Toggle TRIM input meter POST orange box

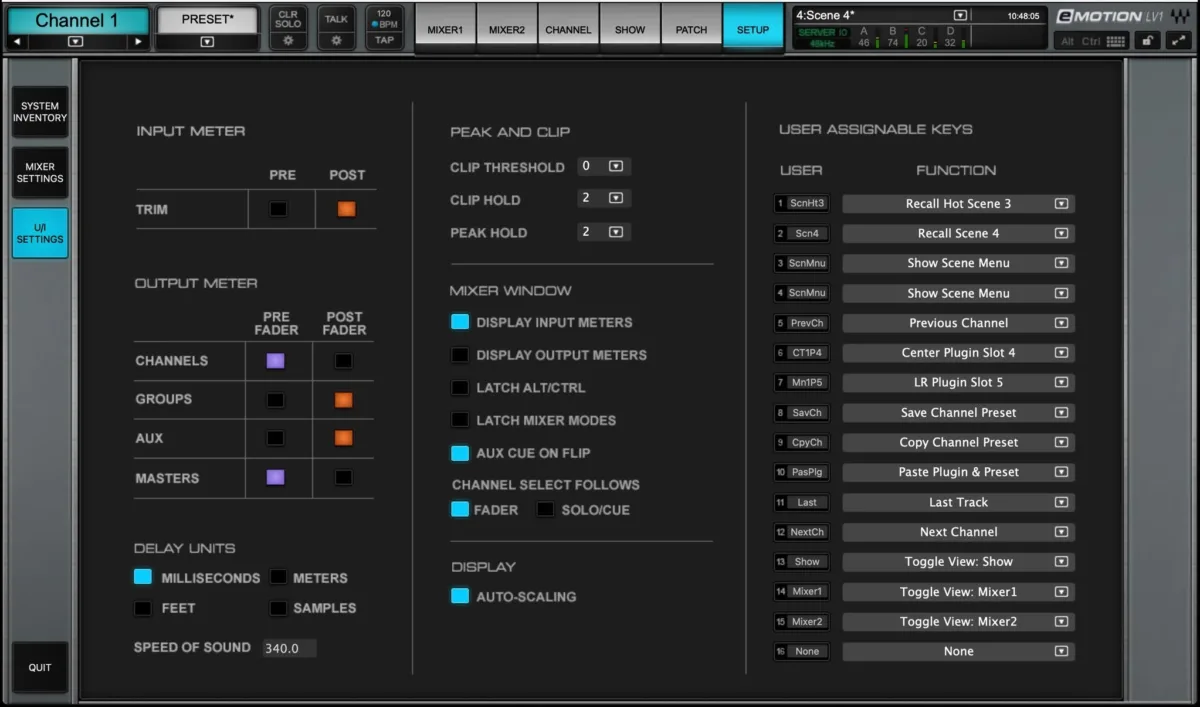(x=346, y=209)
